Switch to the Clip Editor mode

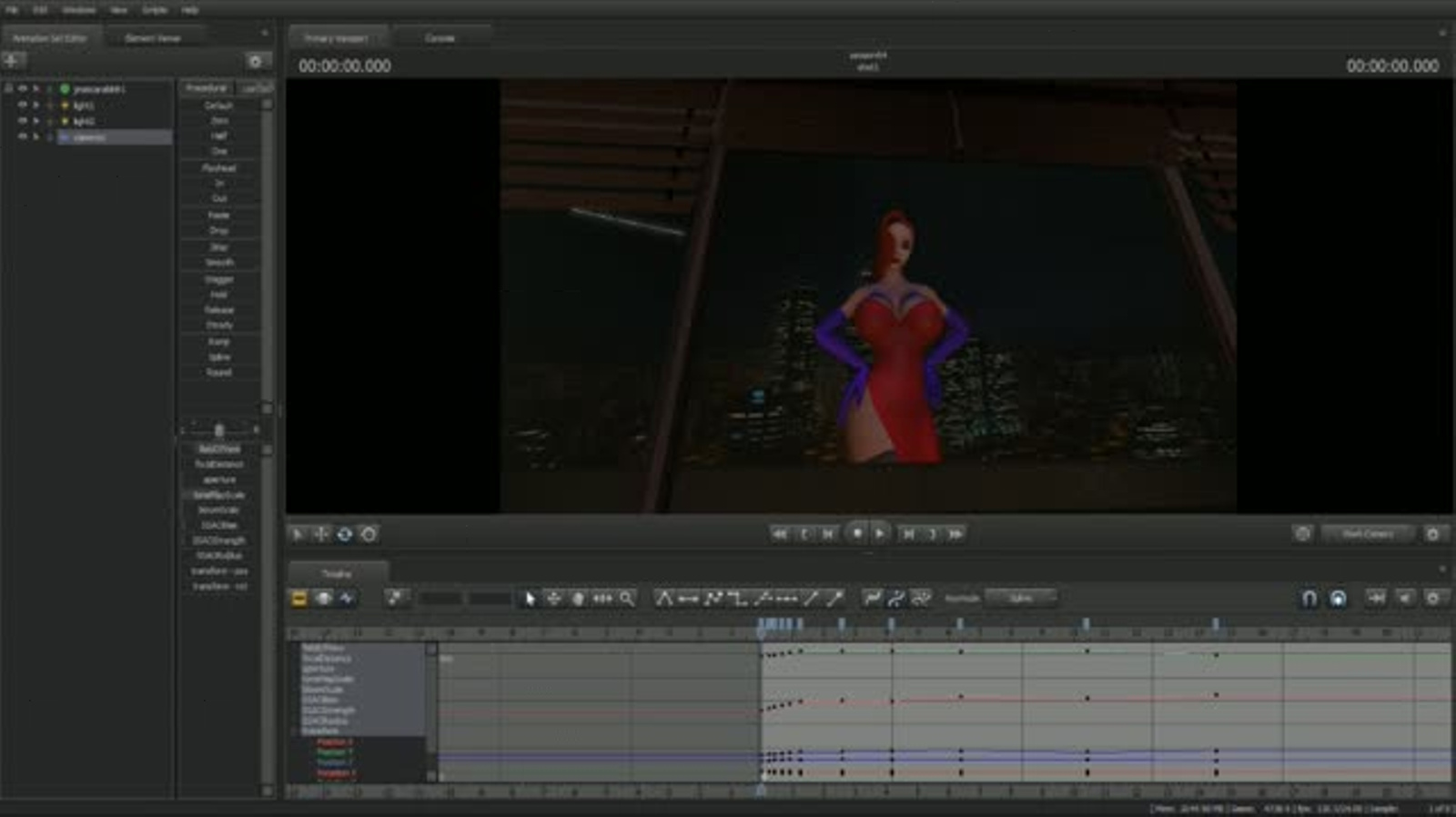pyautogui.click(x=299, y=598)
